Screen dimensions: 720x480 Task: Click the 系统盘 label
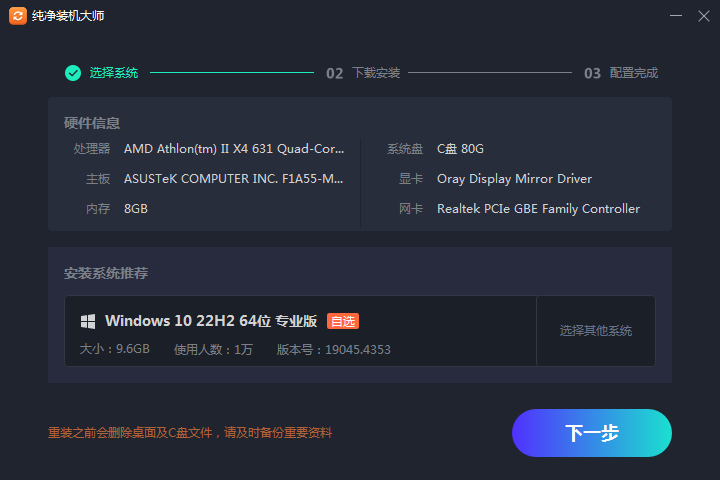click(405, 149)
